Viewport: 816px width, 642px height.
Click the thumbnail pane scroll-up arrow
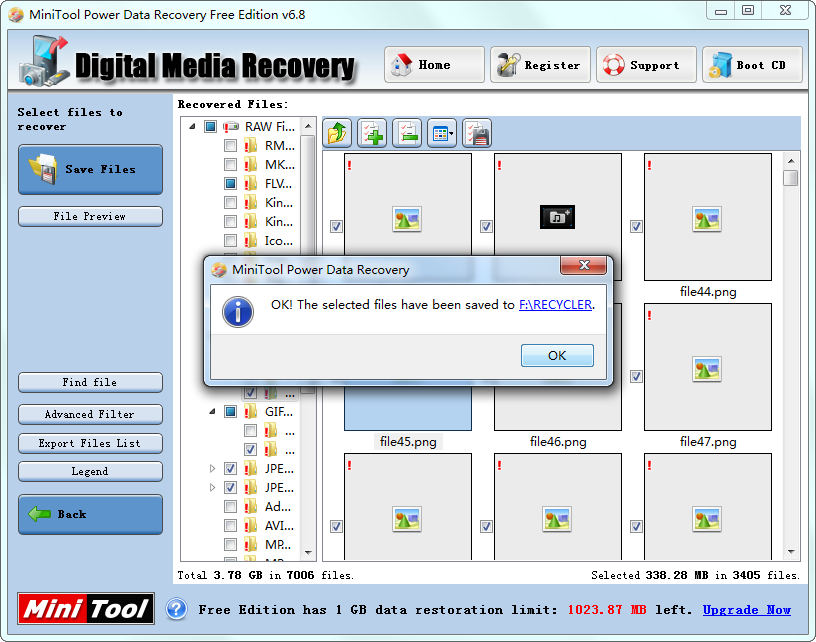tap(791, 161)
